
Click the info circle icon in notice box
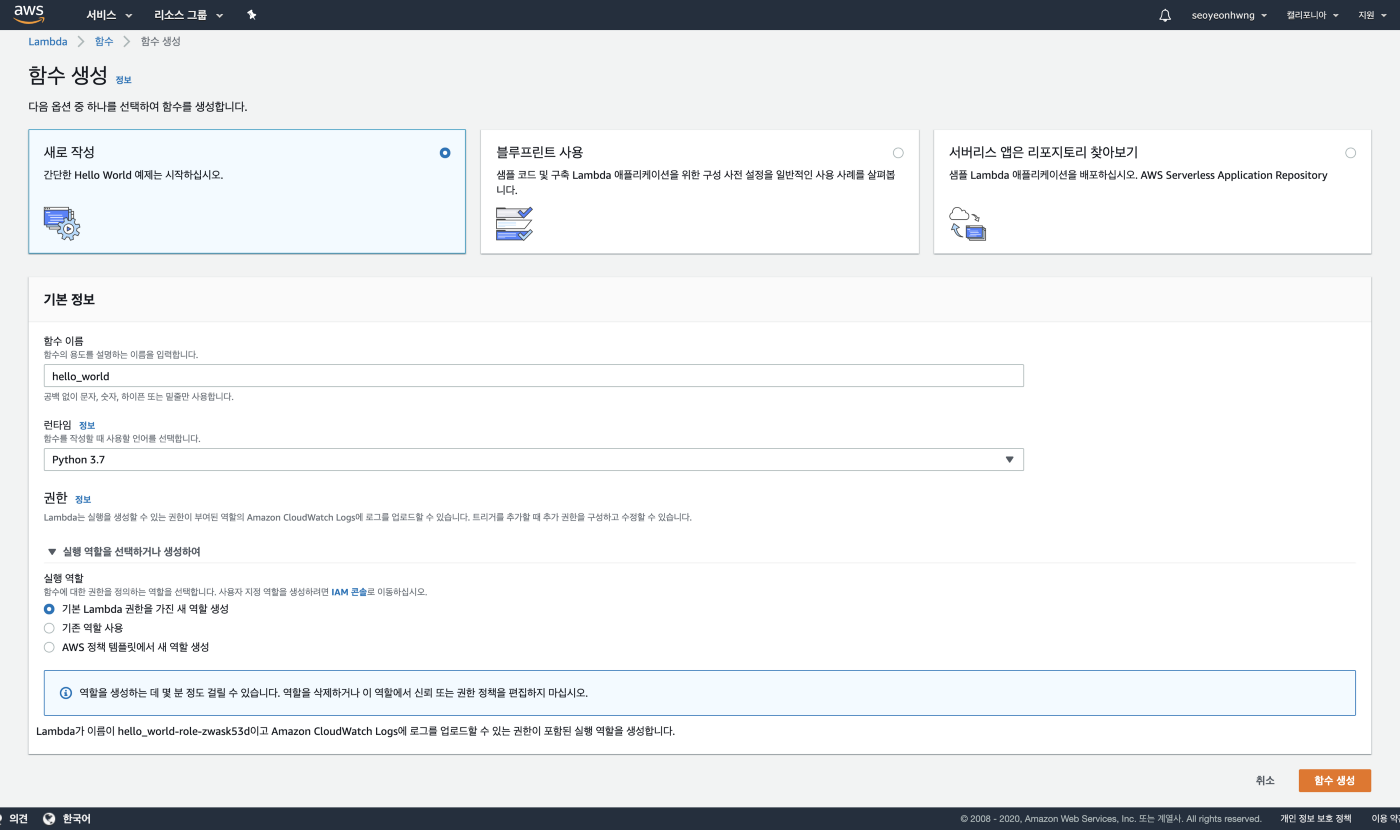pos(66,692)
